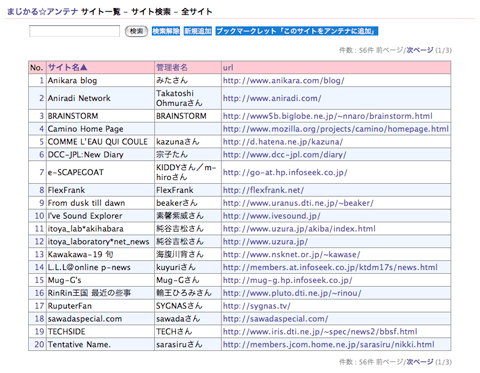Screen dimensions: 480x373
Task: Sort by the サイト名 column header
Action: [x=68, y=67]
